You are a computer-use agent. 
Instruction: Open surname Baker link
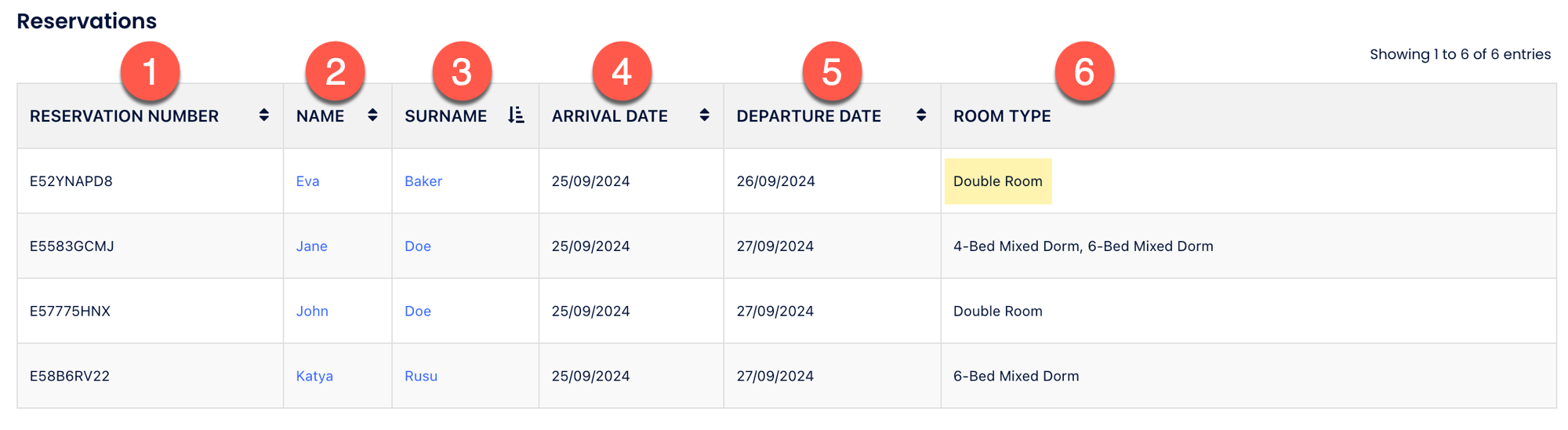point(423,181)
